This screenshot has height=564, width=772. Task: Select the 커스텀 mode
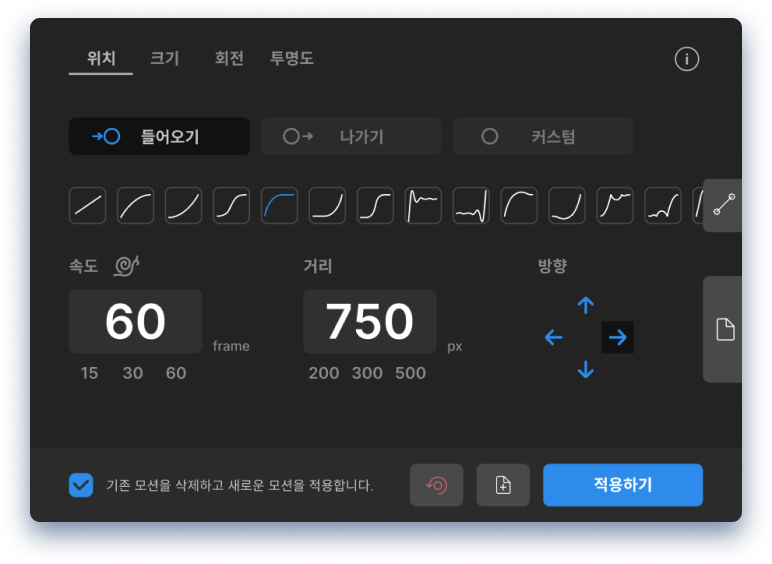(x=543, y=136)
